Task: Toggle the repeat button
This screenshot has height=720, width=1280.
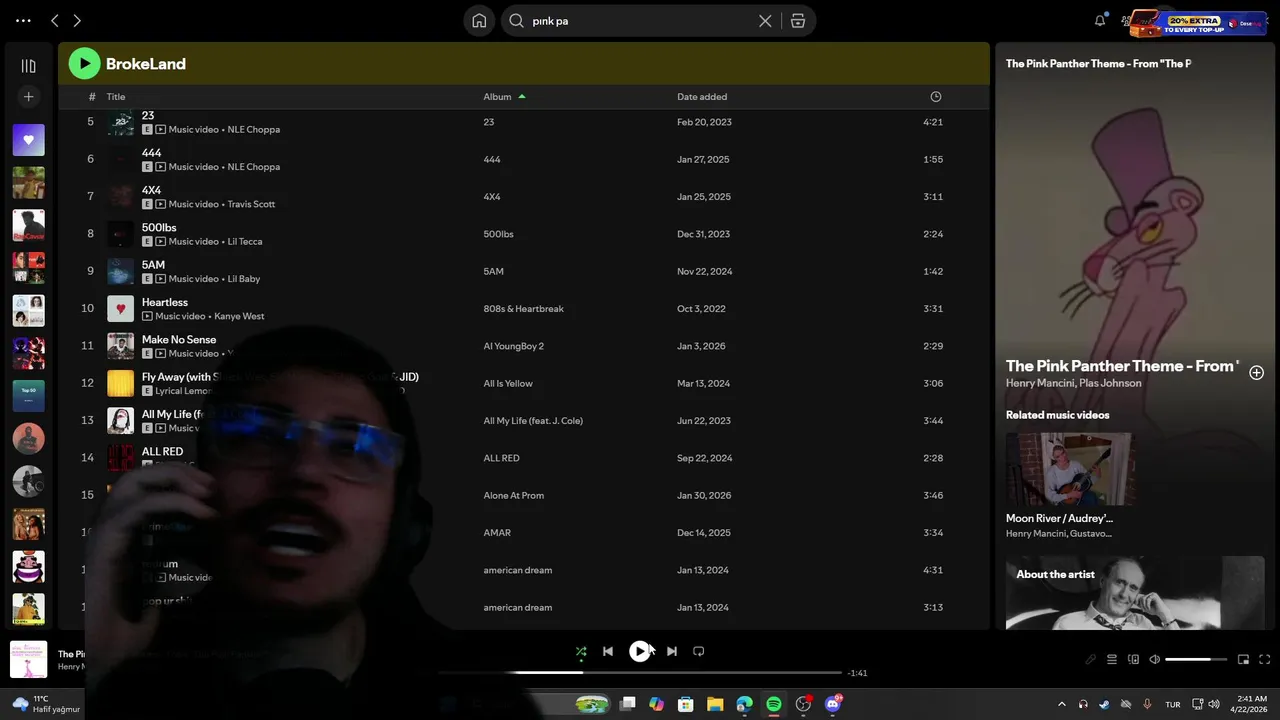Action: coord(699,651)
